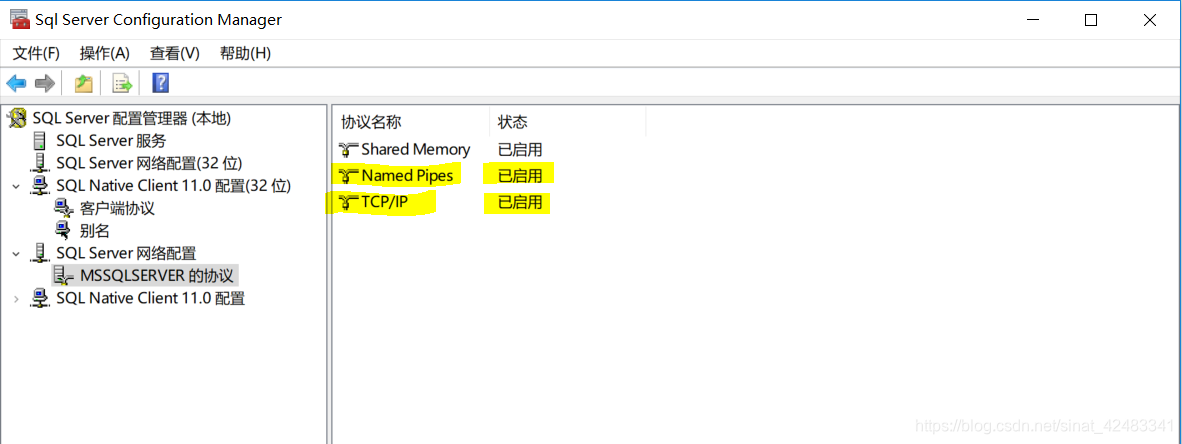Click the 已启用 status of Shared Memory
This screenshot has width=1182, height=444.
tap(520, 149)
